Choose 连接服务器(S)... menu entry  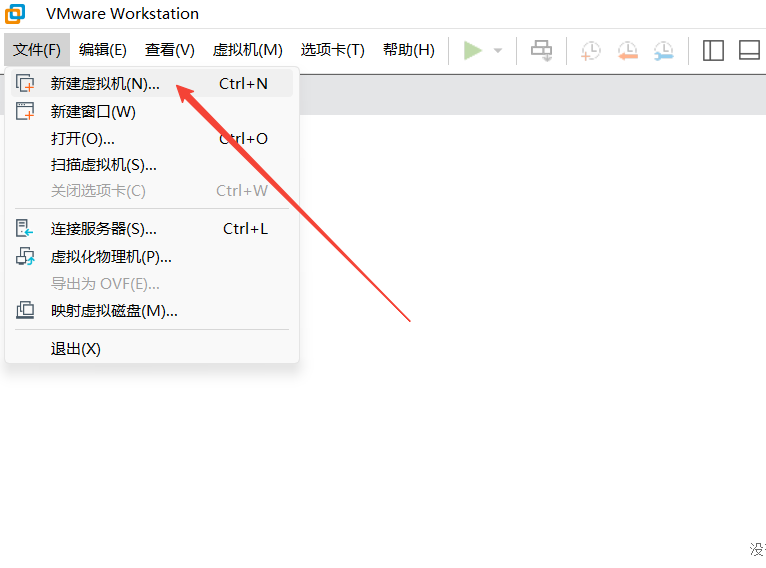(152, 229)
